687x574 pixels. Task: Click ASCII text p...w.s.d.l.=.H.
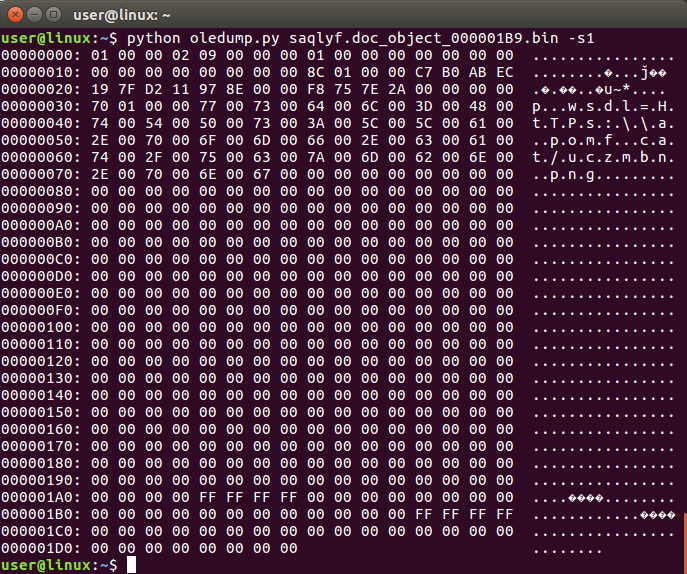(x=603, y=106)
